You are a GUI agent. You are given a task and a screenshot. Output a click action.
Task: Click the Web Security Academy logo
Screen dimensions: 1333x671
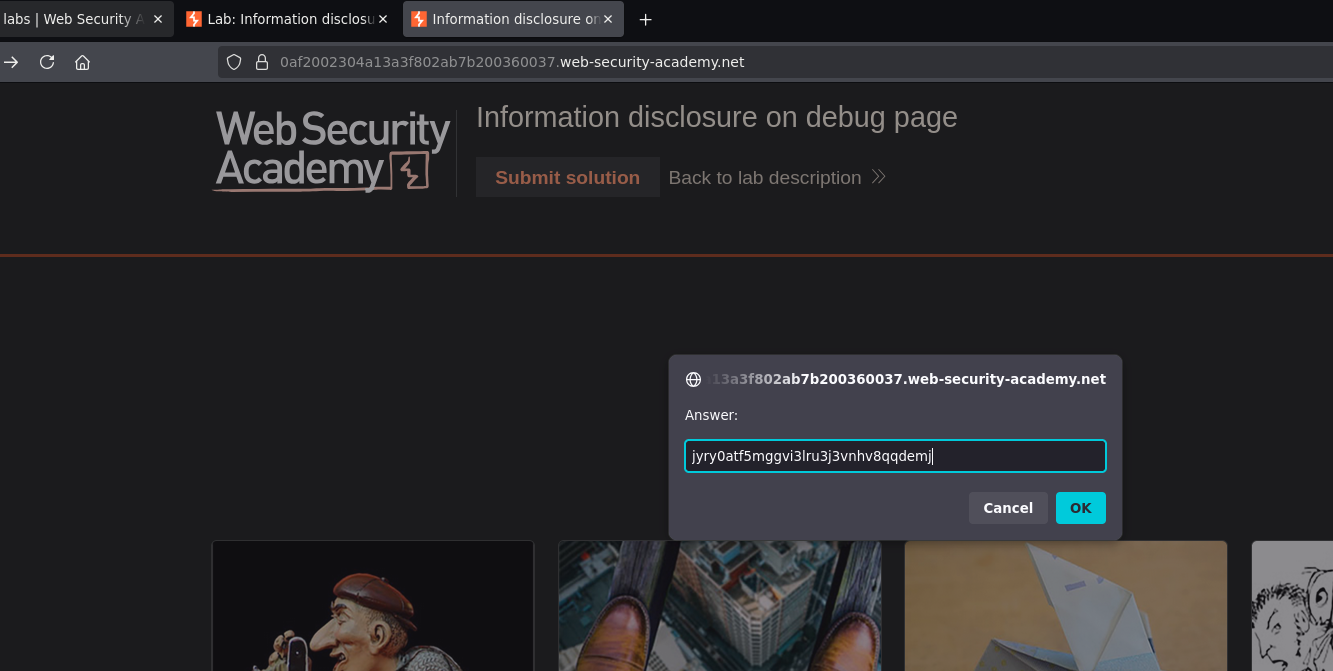pos(333,151)
